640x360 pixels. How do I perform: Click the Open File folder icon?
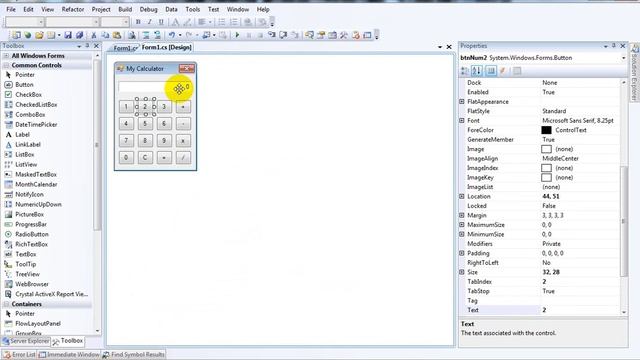39,35
